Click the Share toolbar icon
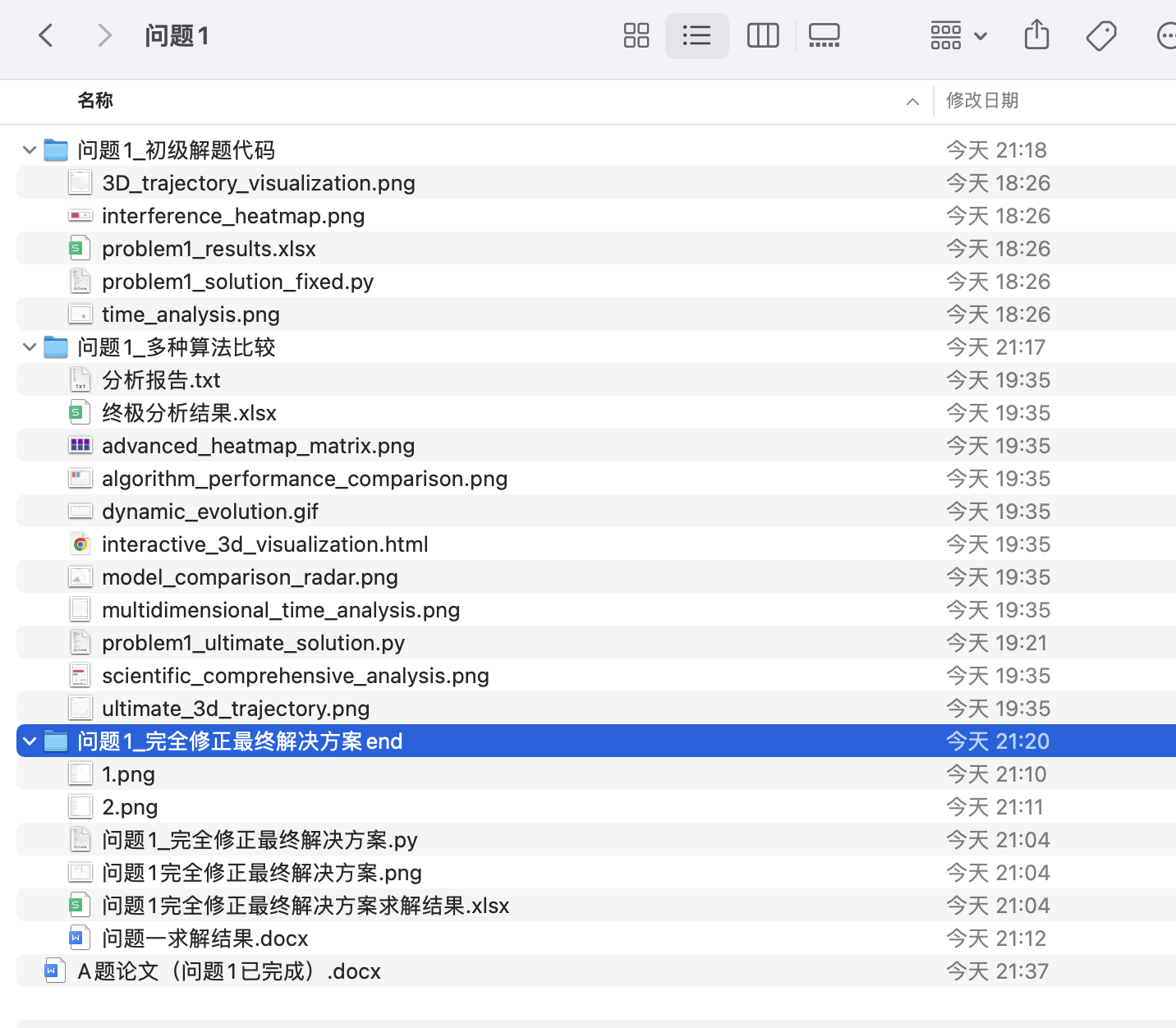The width and height of the screenshot is (1176, 1028). click(x=1037, y=35)
